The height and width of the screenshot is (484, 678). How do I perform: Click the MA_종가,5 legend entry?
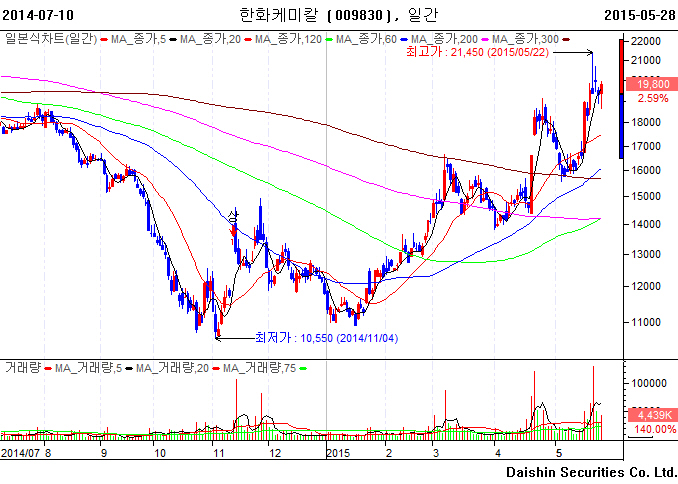pyautogui.click(x=138, y=39)
